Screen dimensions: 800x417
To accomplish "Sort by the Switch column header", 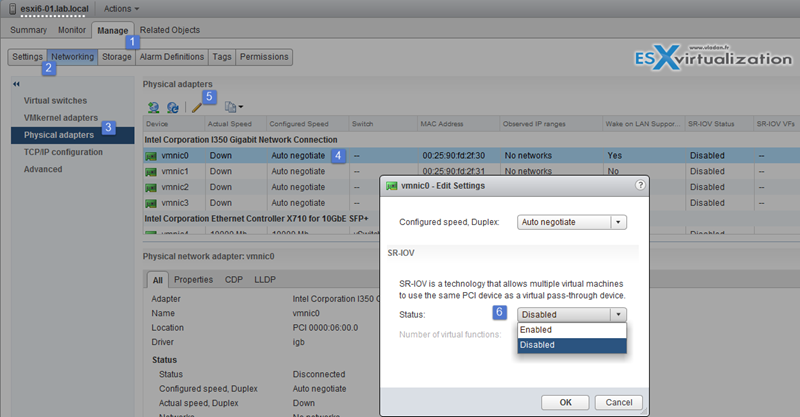I will [383, 124].
